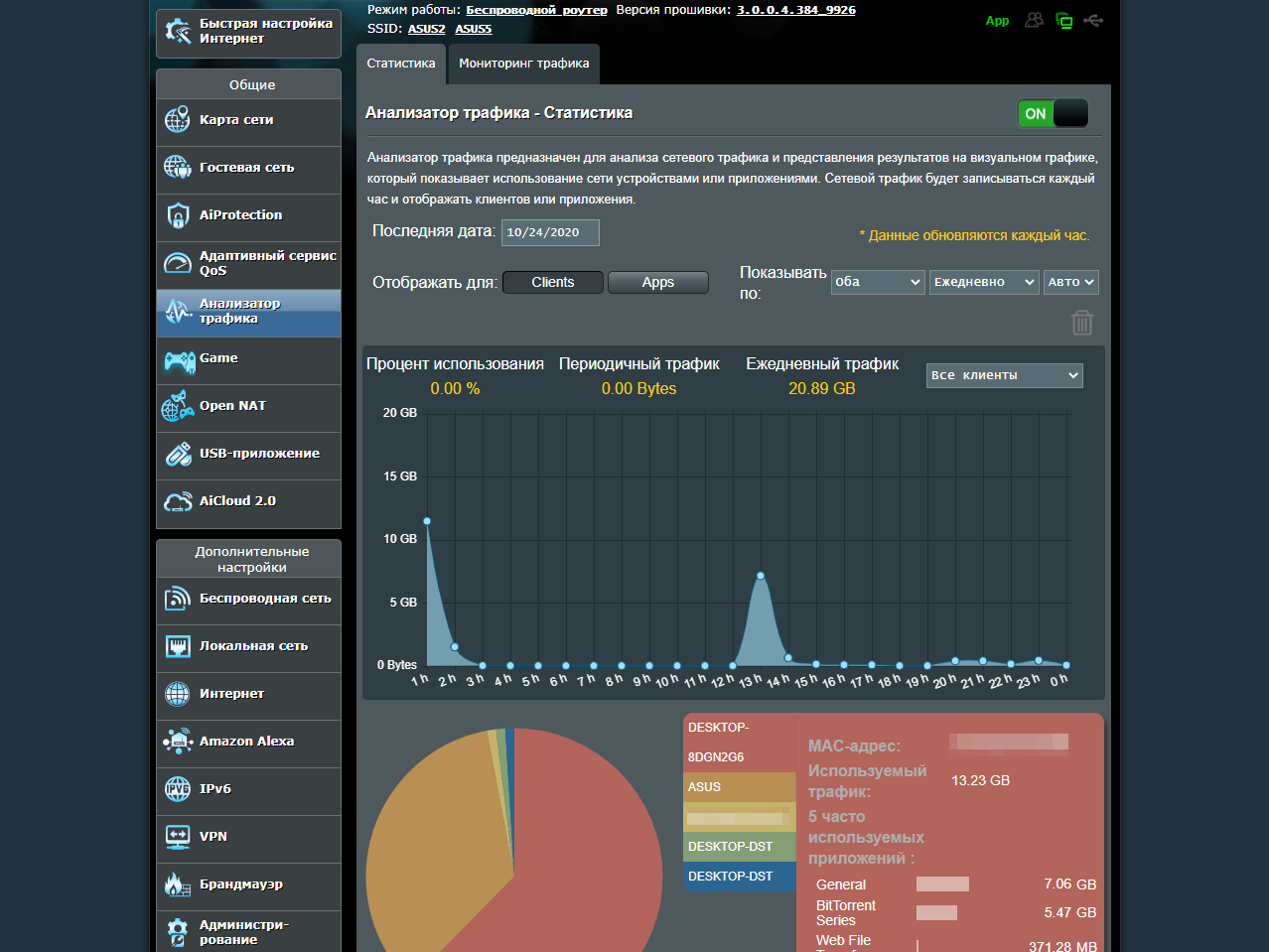Open the USB-приложение icon
The height and width of the screenshot is (952, 1269).
[x=178, y=454]
